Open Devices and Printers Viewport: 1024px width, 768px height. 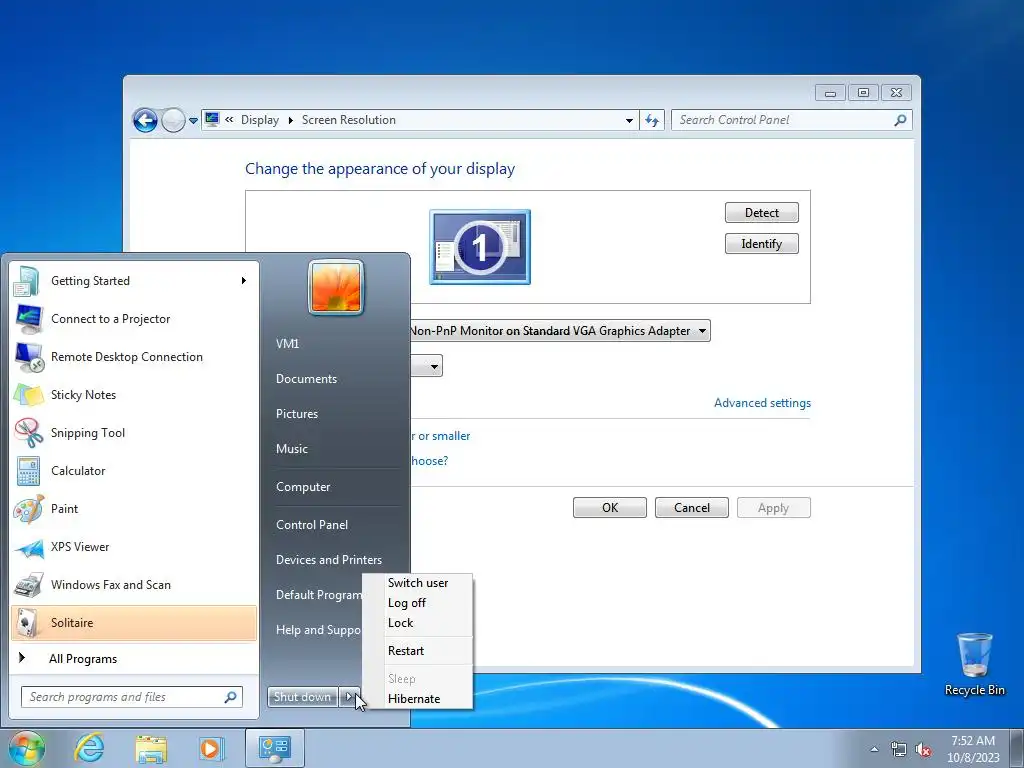tap(329, 560)
